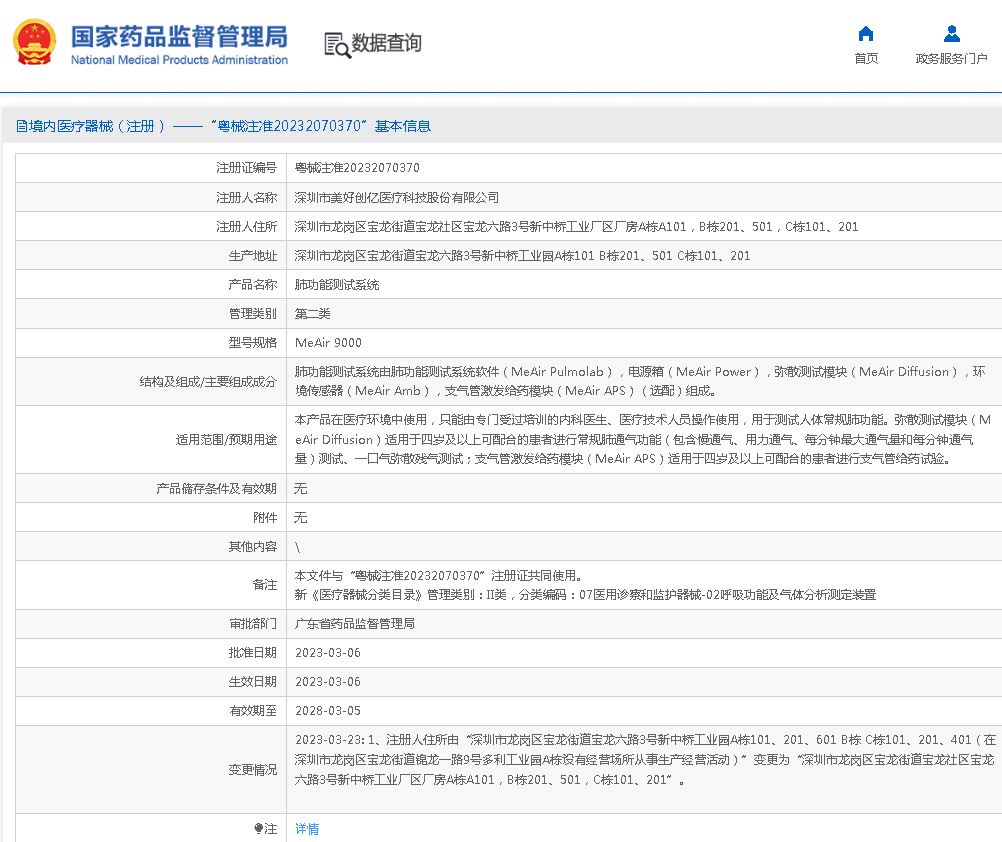Click the 国家药品监督管理局 site title
The image size is (1002, 842).
click(179, 36)
